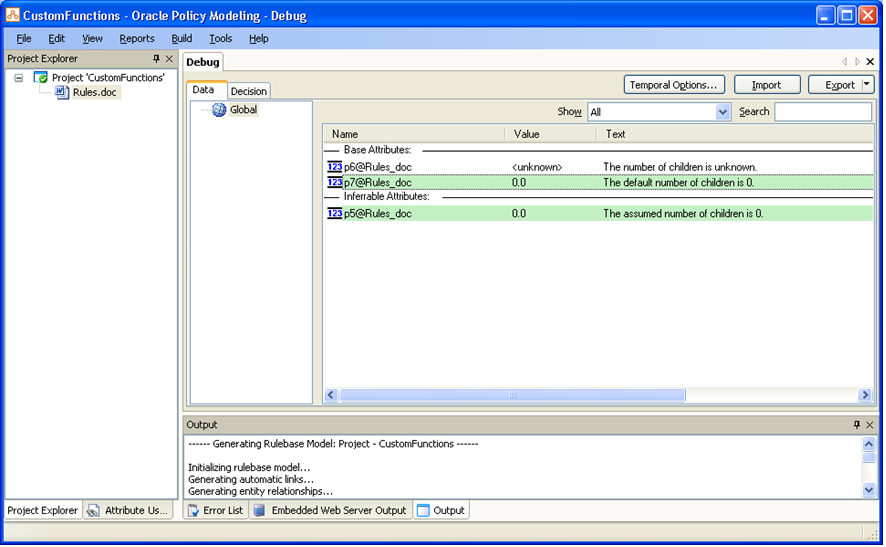Screen dimensions: 886x547
Task: Pin the Project Explorer panel
Action: coord(156,58)
